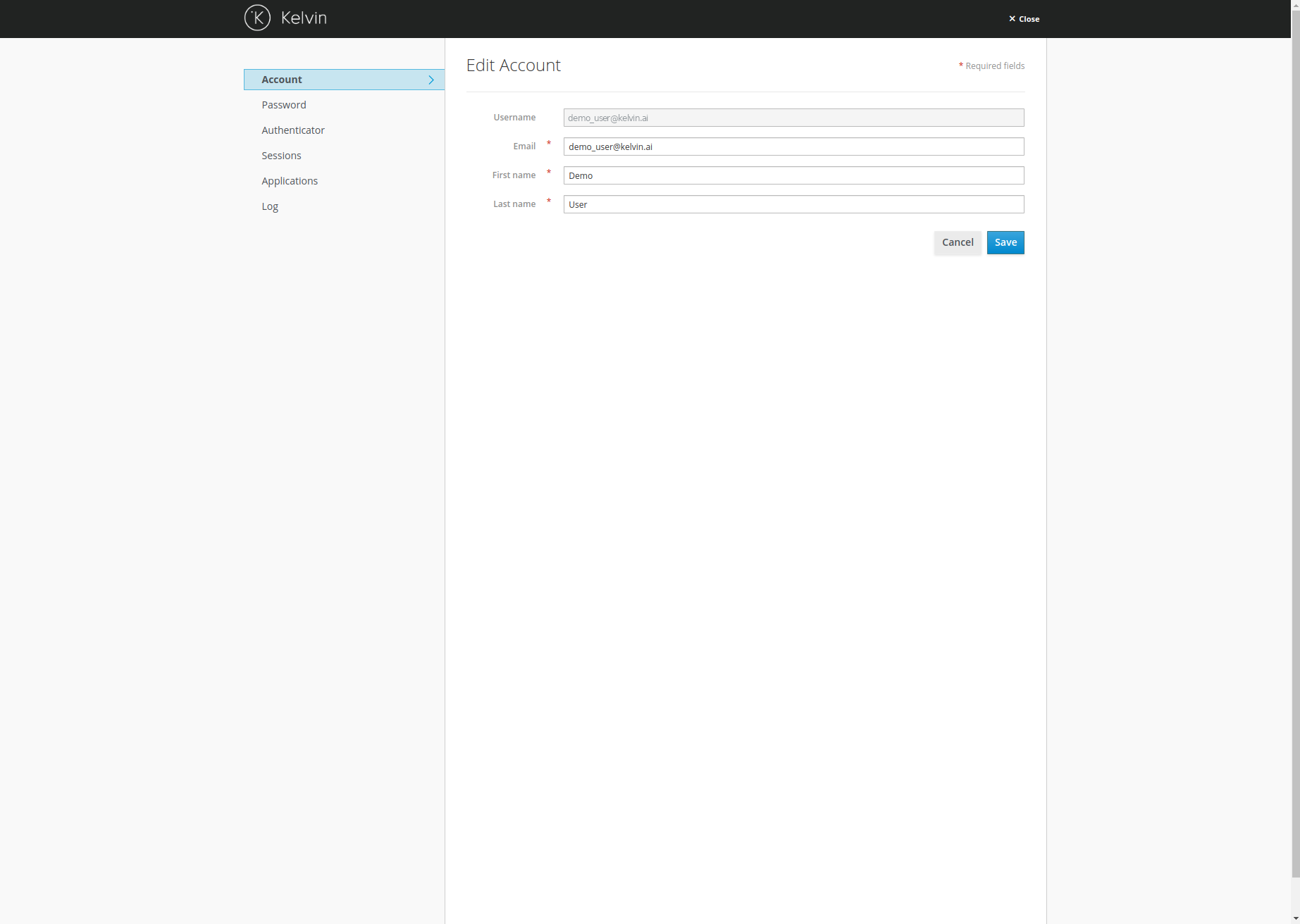Click the X close icon in top bar
This screenshot has width=1300, height=924.
click(1013, 18)
